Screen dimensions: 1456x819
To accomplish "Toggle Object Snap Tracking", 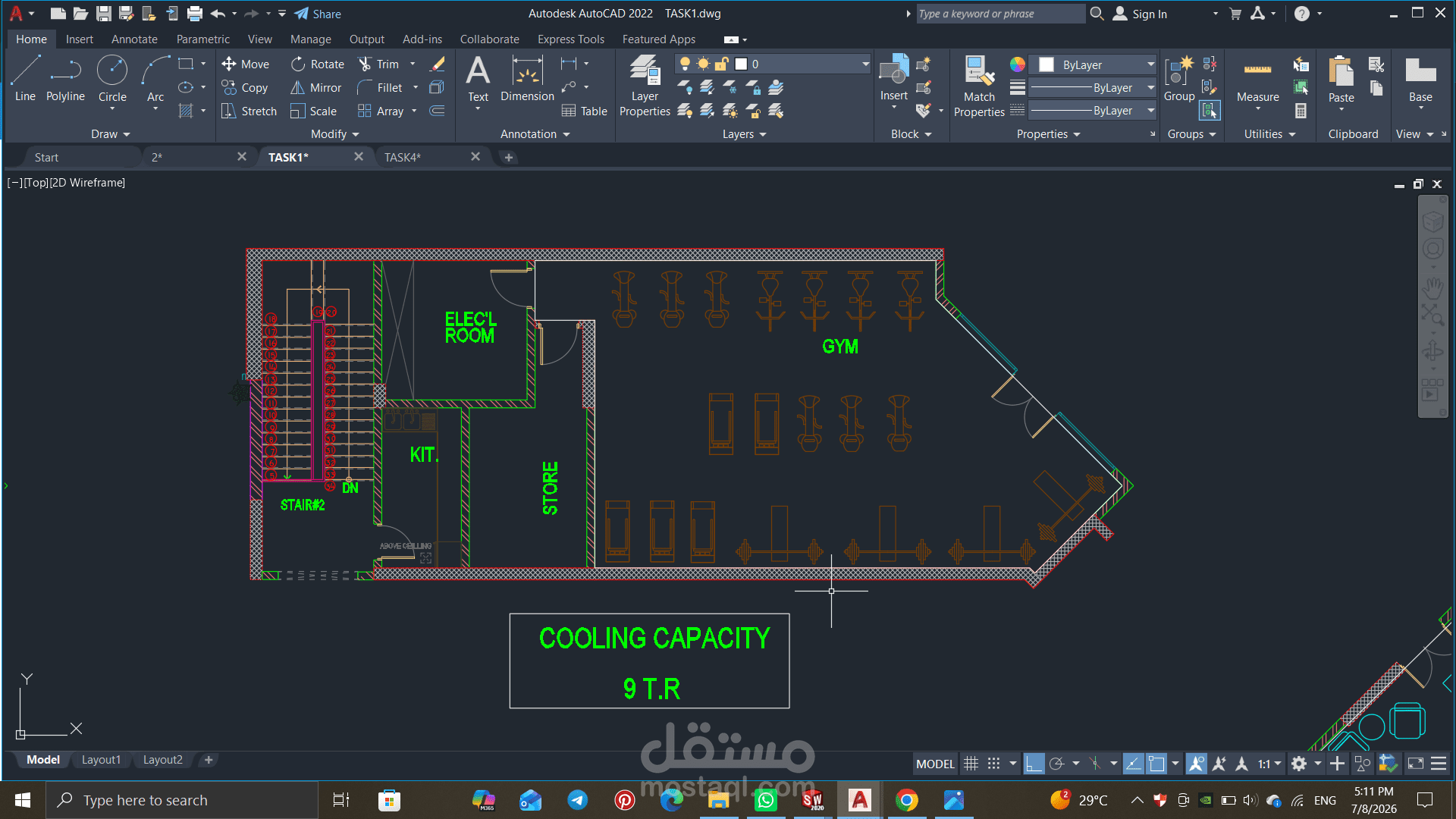I will (1133, 764).
